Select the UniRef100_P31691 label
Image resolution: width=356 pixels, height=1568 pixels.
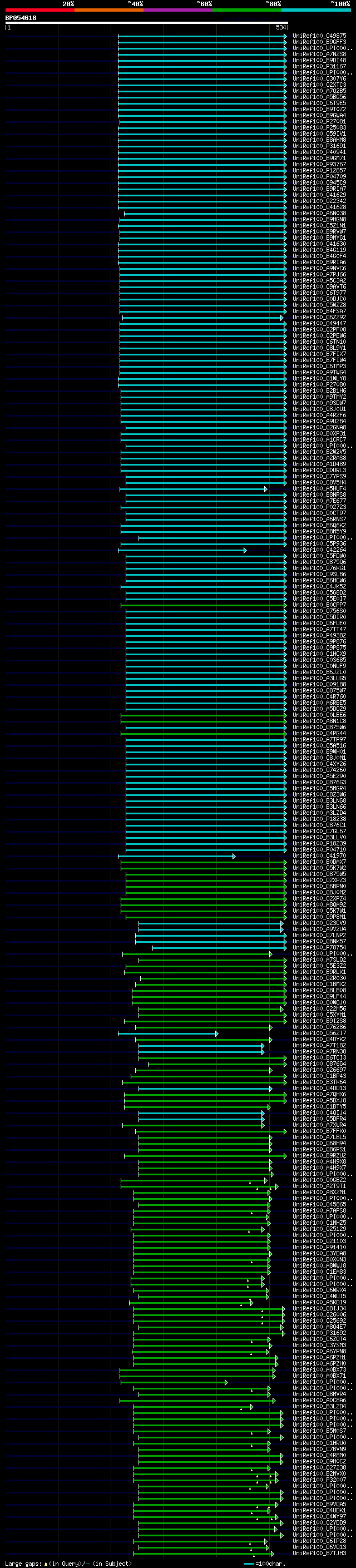319,146
